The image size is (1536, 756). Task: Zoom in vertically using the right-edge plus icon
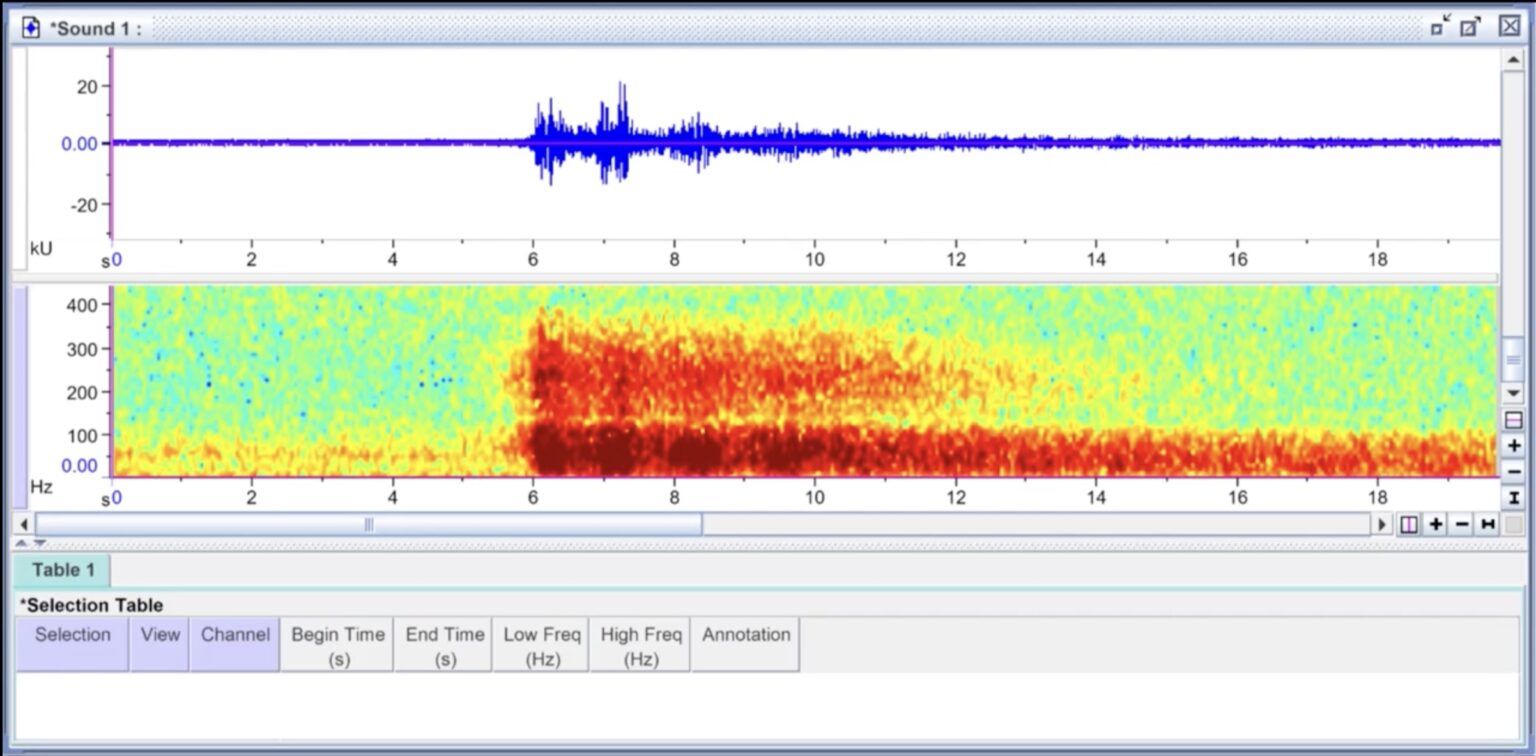click(1514, 444)
